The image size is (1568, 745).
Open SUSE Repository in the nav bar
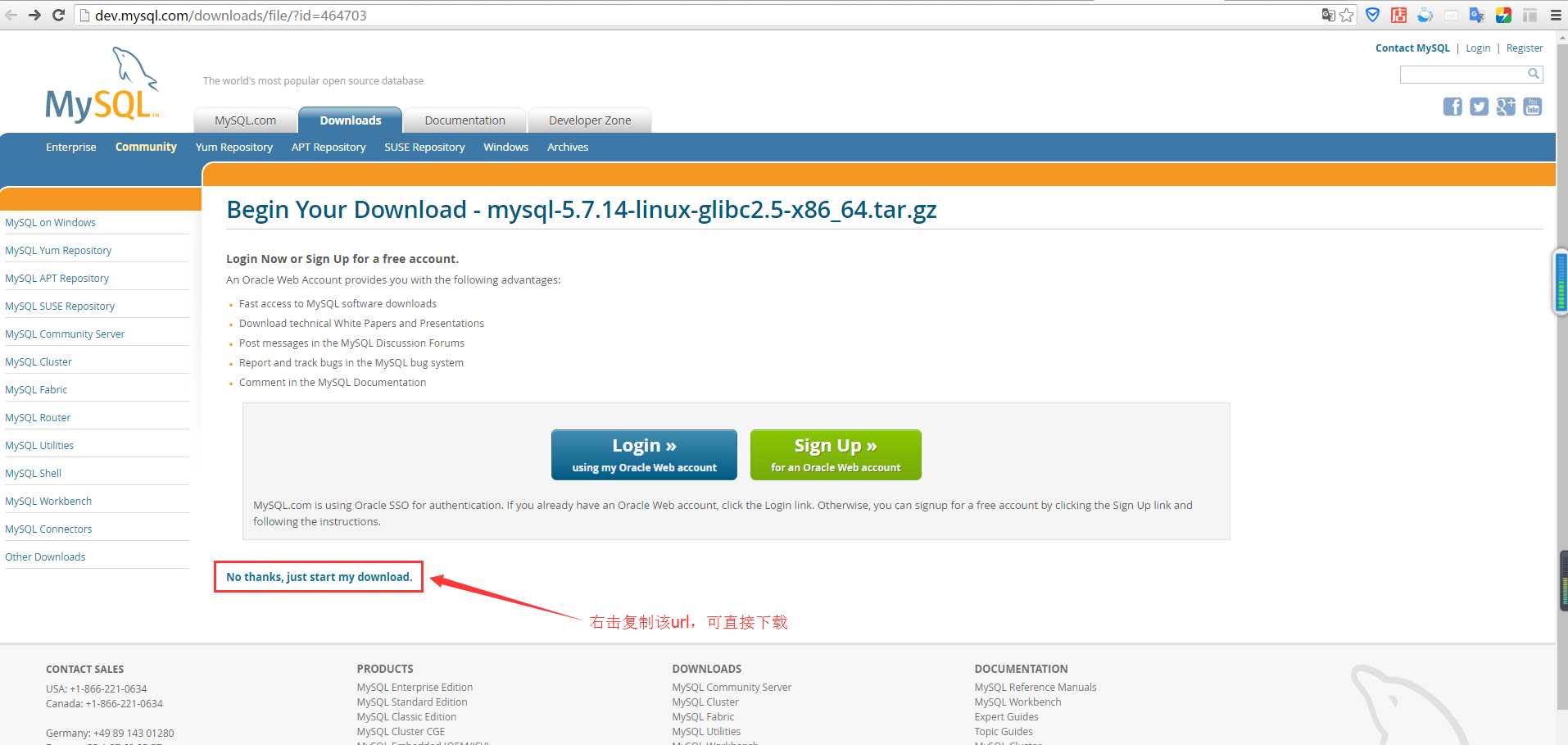point(424,148)
